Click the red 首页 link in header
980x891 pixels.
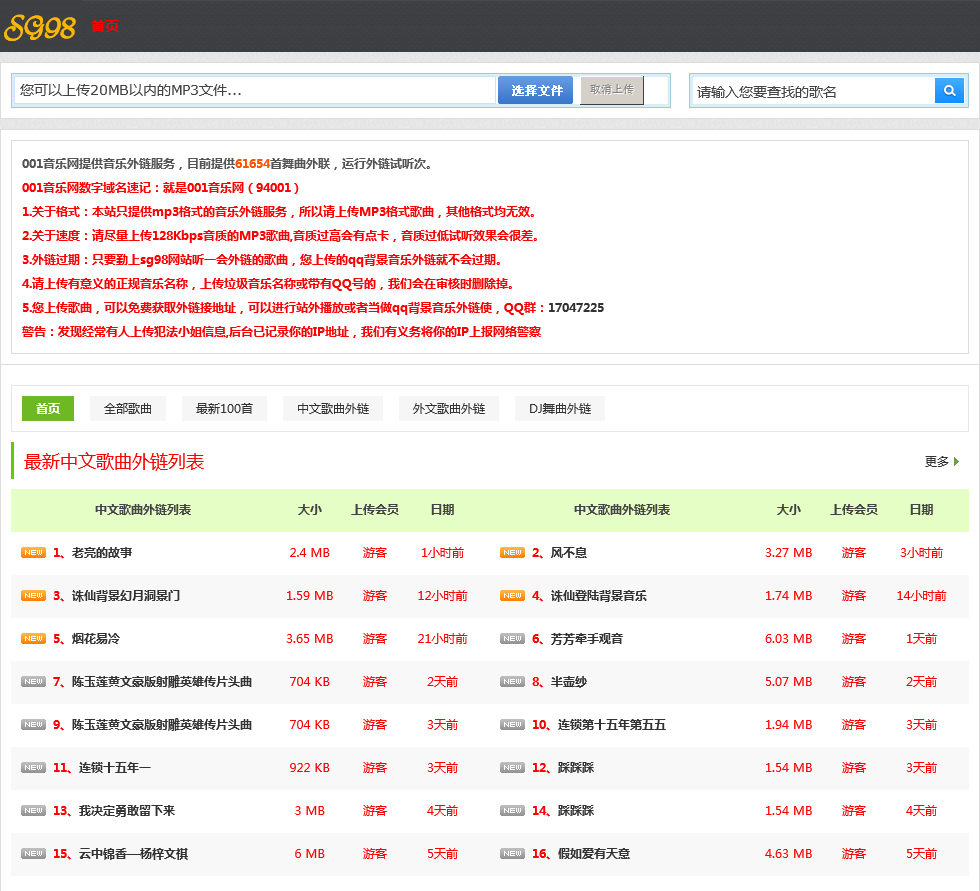tap(105, 26)
